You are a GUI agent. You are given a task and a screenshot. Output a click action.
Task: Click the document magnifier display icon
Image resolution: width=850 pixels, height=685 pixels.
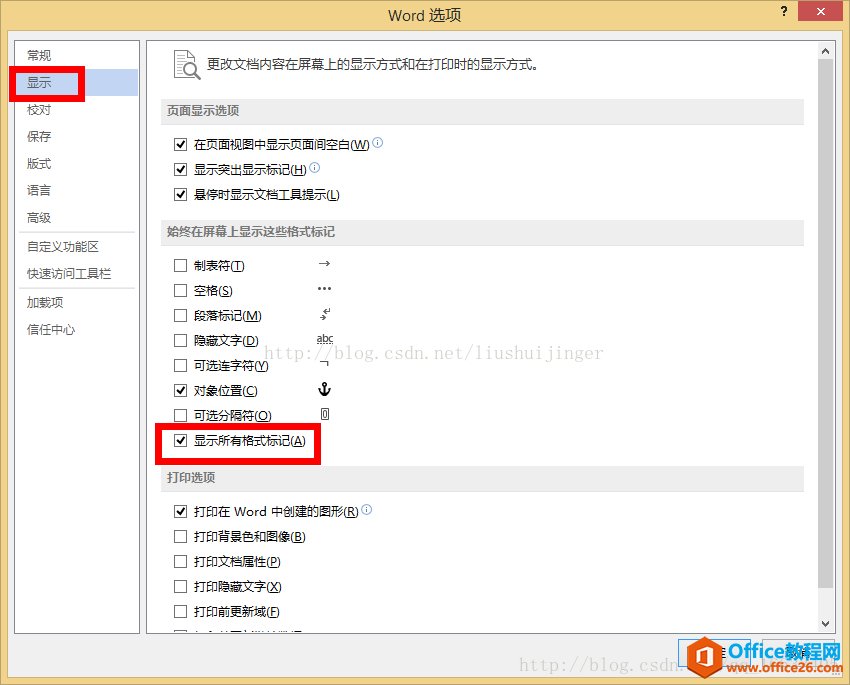(186, 64)
